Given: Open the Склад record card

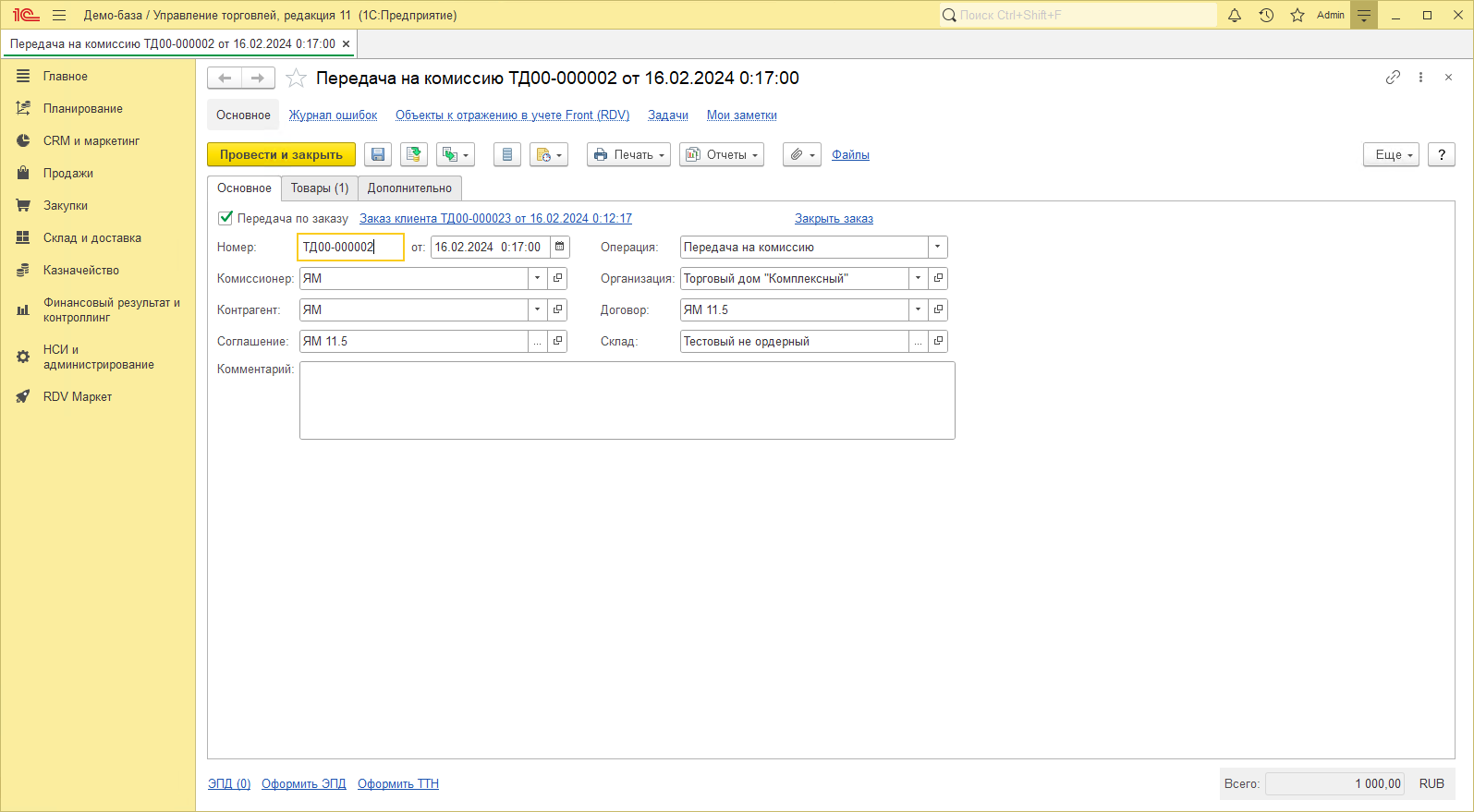Looking at the screenshot, I should tap(938, 341).
